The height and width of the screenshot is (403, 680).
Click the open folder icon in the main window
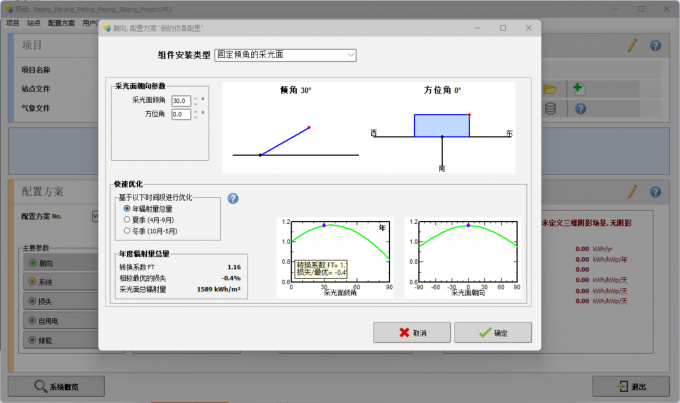pyautogui.click(x=550, y=89)
